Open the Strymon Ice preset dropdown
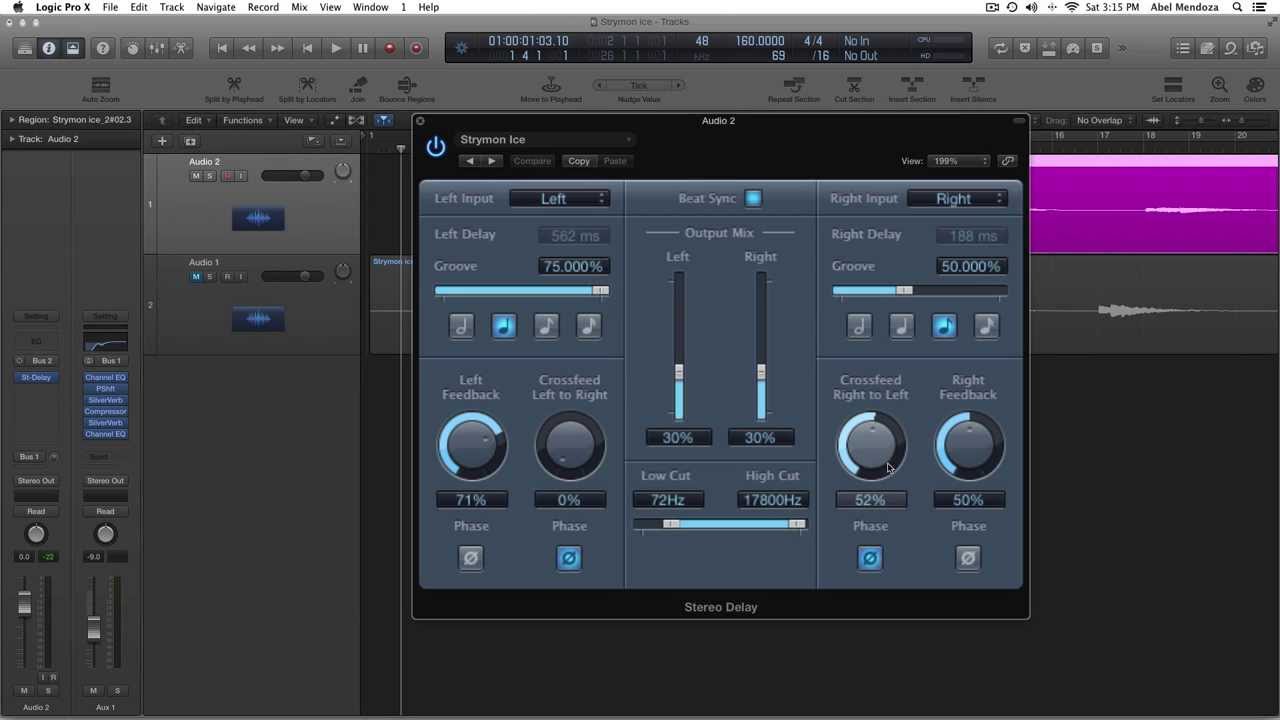Viewport: 1280px width, 720px height. point(545,140)
